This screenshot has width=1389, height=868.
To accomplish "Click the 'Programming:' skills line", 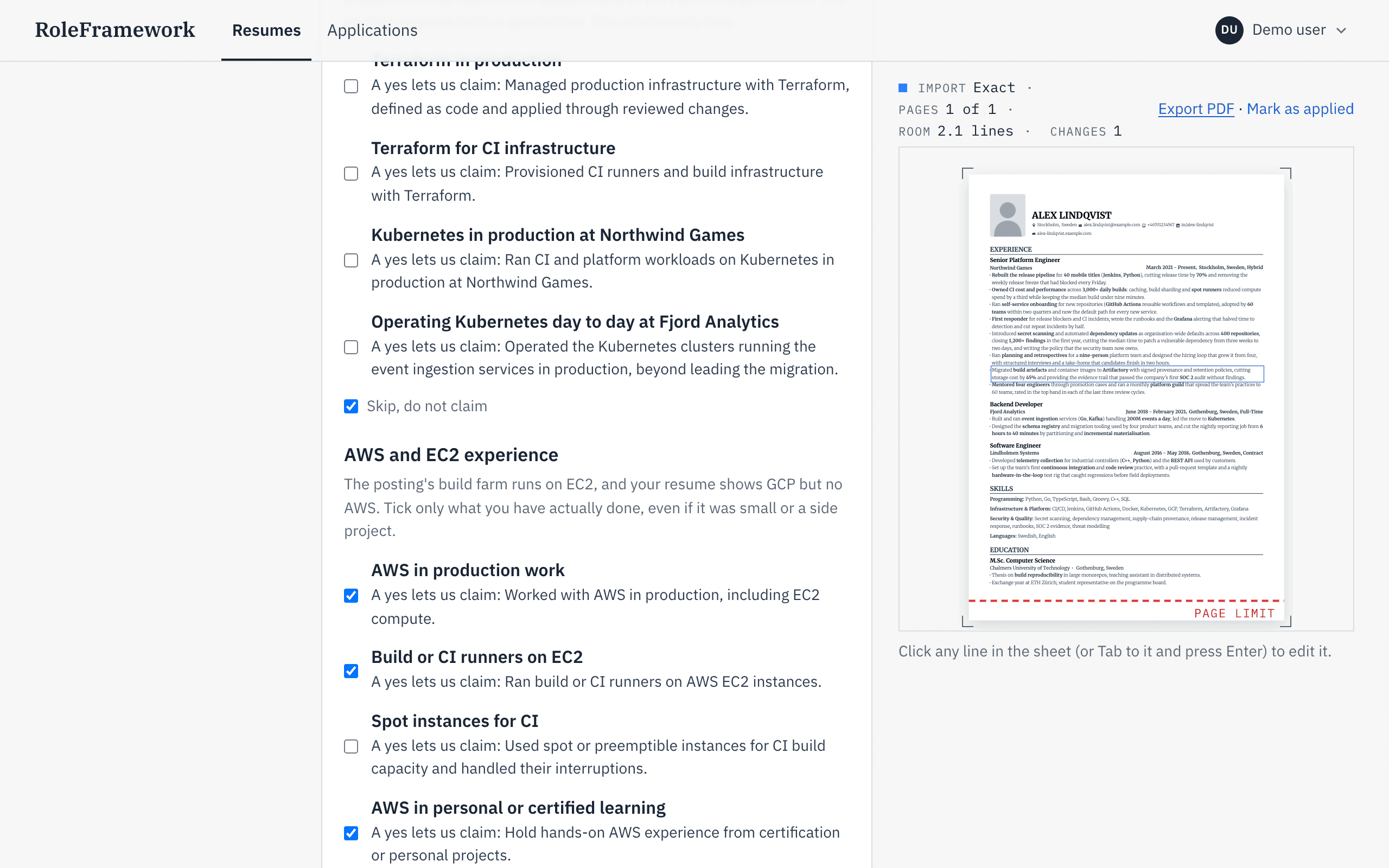I will [x=1060, y=499].
